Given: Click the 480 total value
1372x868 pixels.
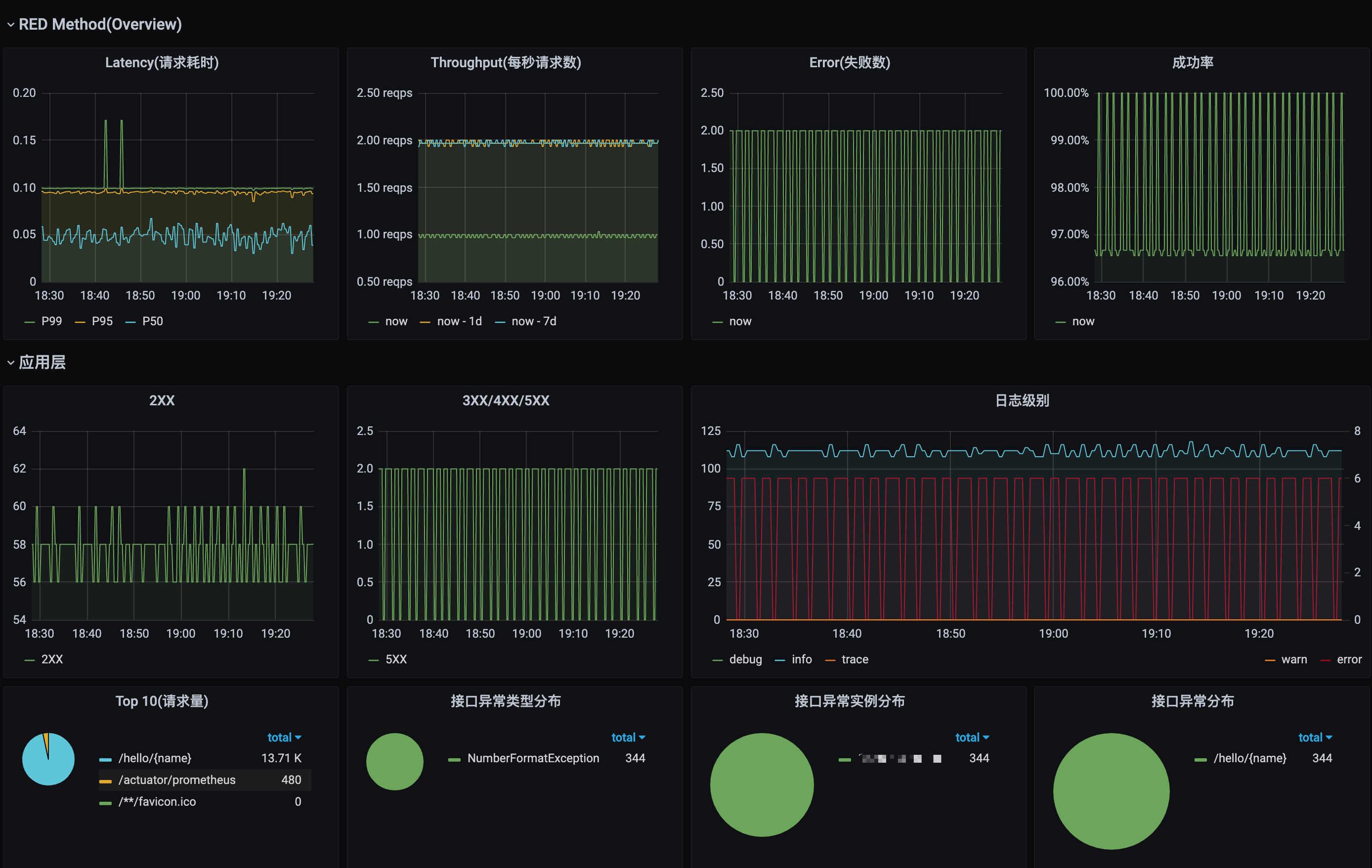Looking at the screenshot, I should 291,780.
